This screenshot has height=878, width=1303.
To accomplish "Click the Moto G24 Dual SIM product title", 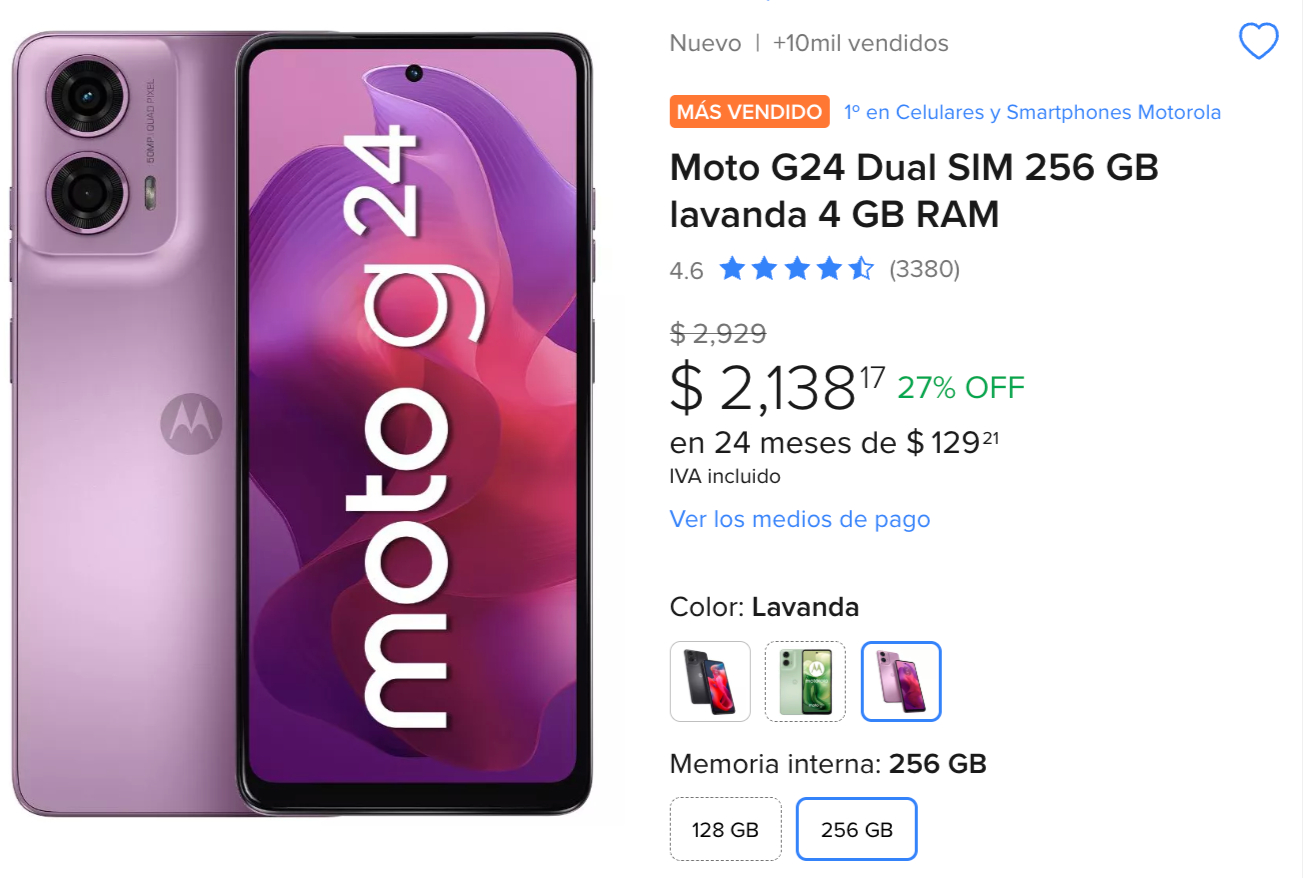I will coord(914,191).
